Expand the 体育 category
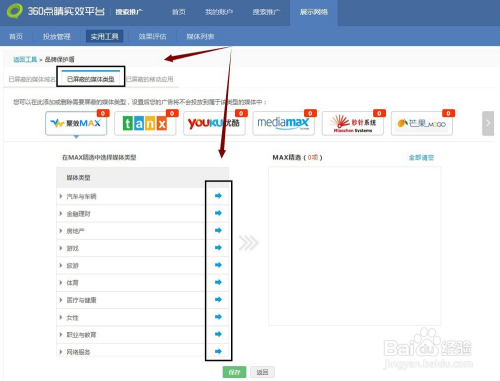 pos(61,283)
